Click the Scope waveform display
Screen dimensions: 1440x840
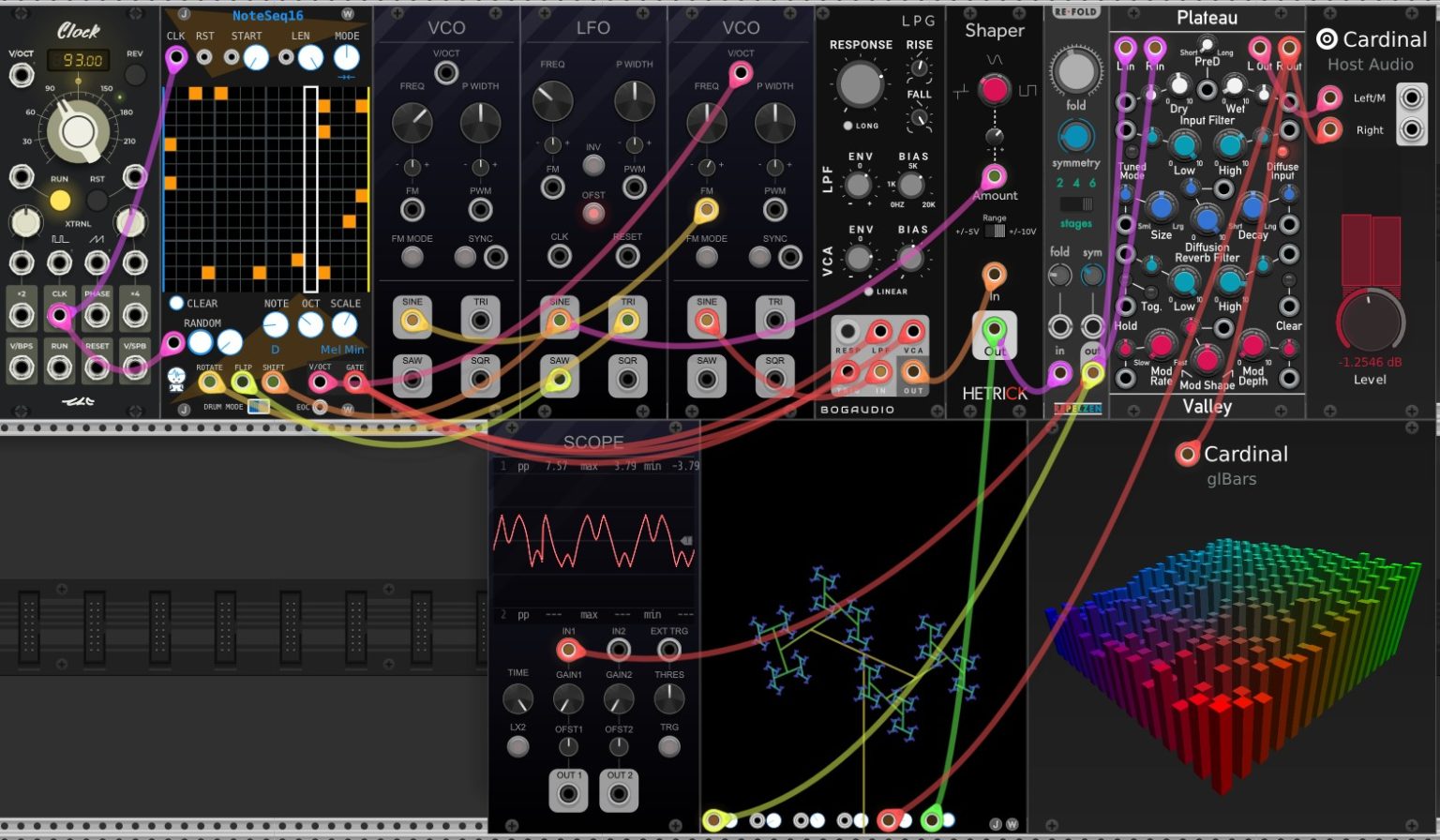pos(594,539)
